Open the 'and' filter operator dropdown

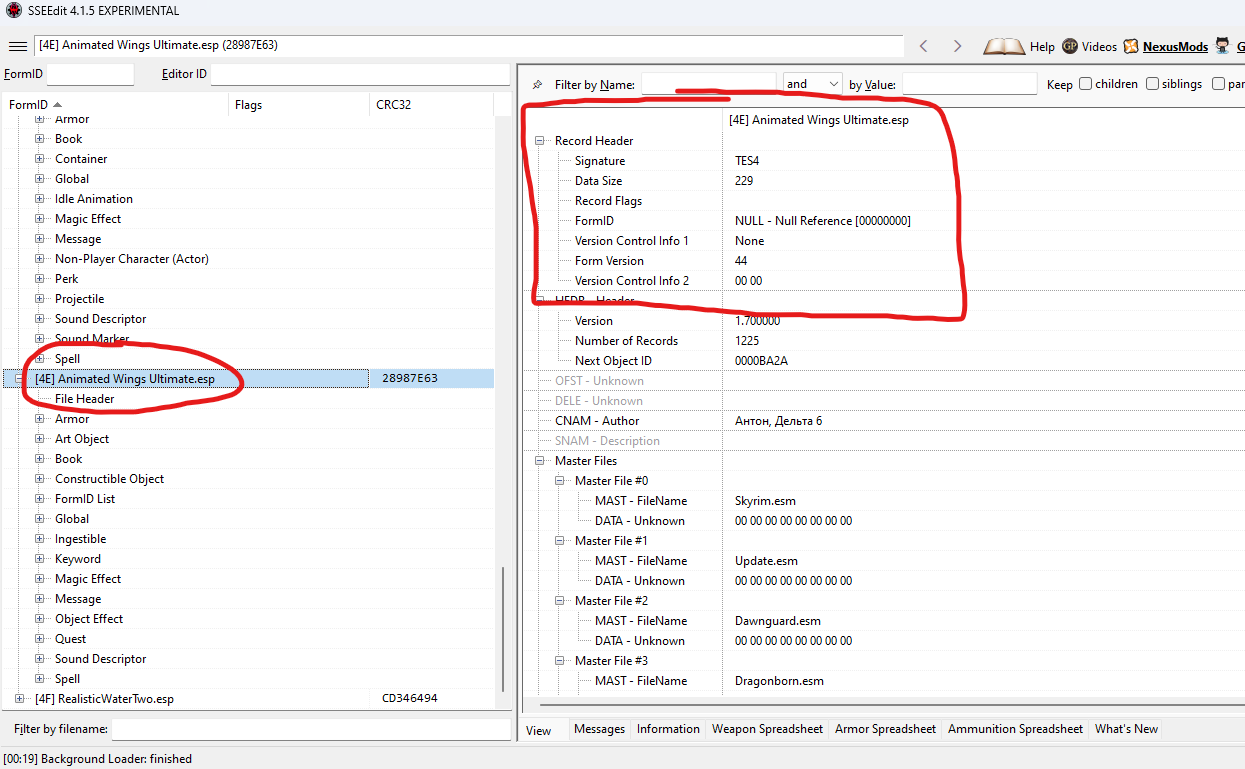(x=813, y=84)
